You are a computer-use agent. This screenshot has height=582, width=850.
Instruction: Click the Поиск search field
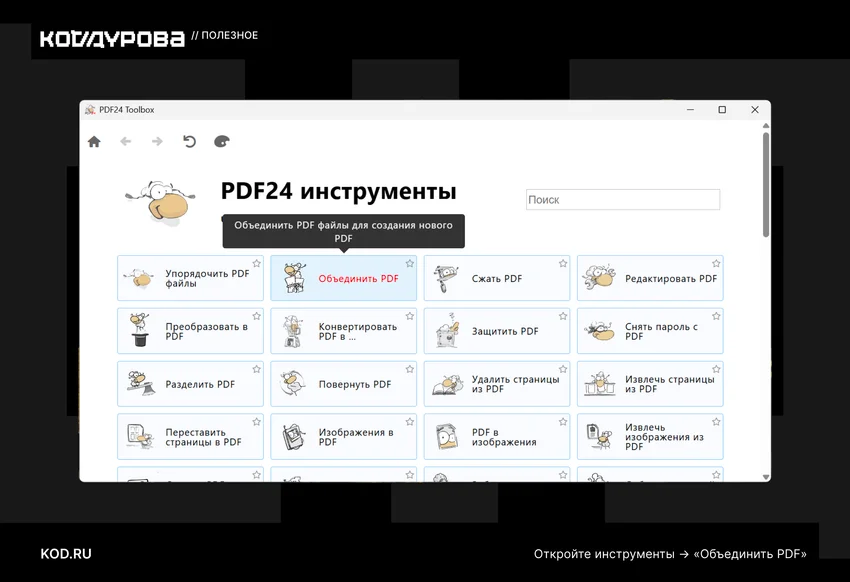pyautogui.click(x=623, y=199)
